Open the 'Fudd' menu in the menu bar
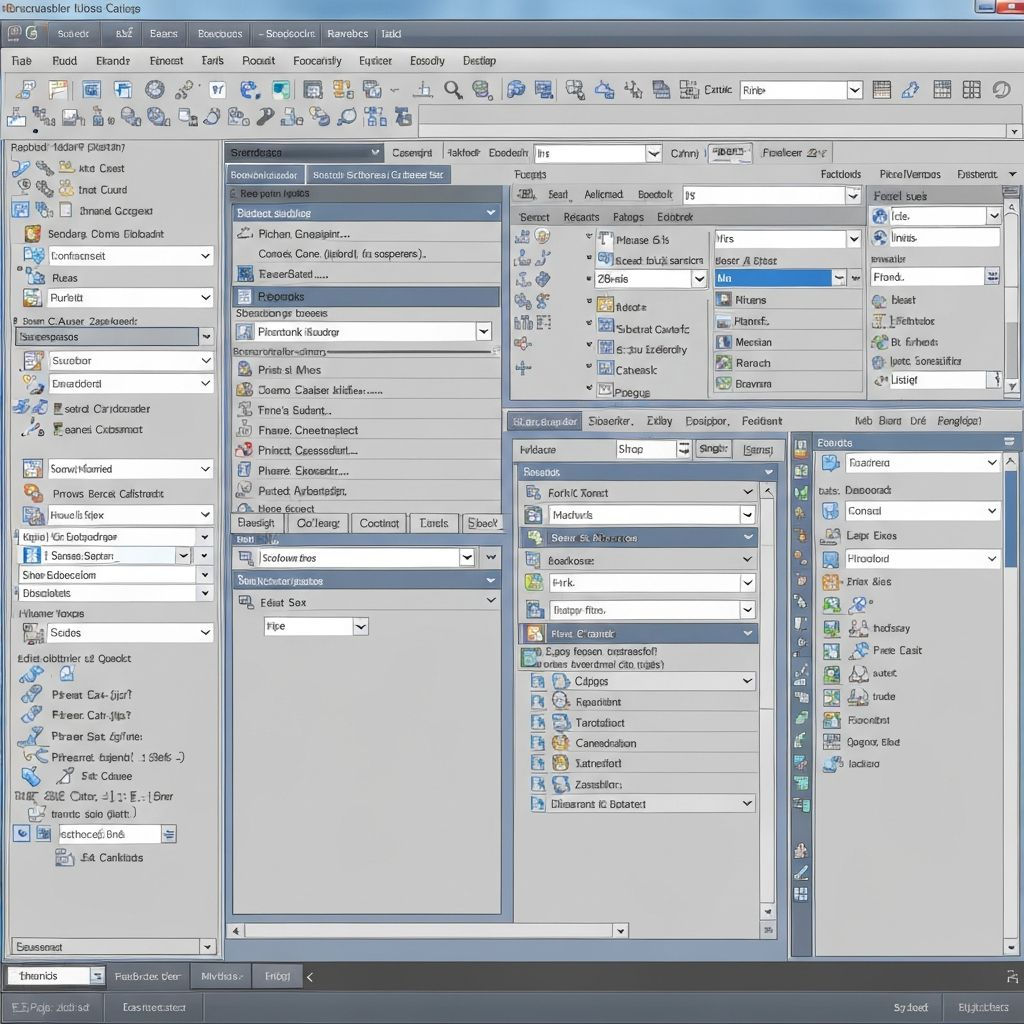The image size is (1024, 1024). [66, 60]
